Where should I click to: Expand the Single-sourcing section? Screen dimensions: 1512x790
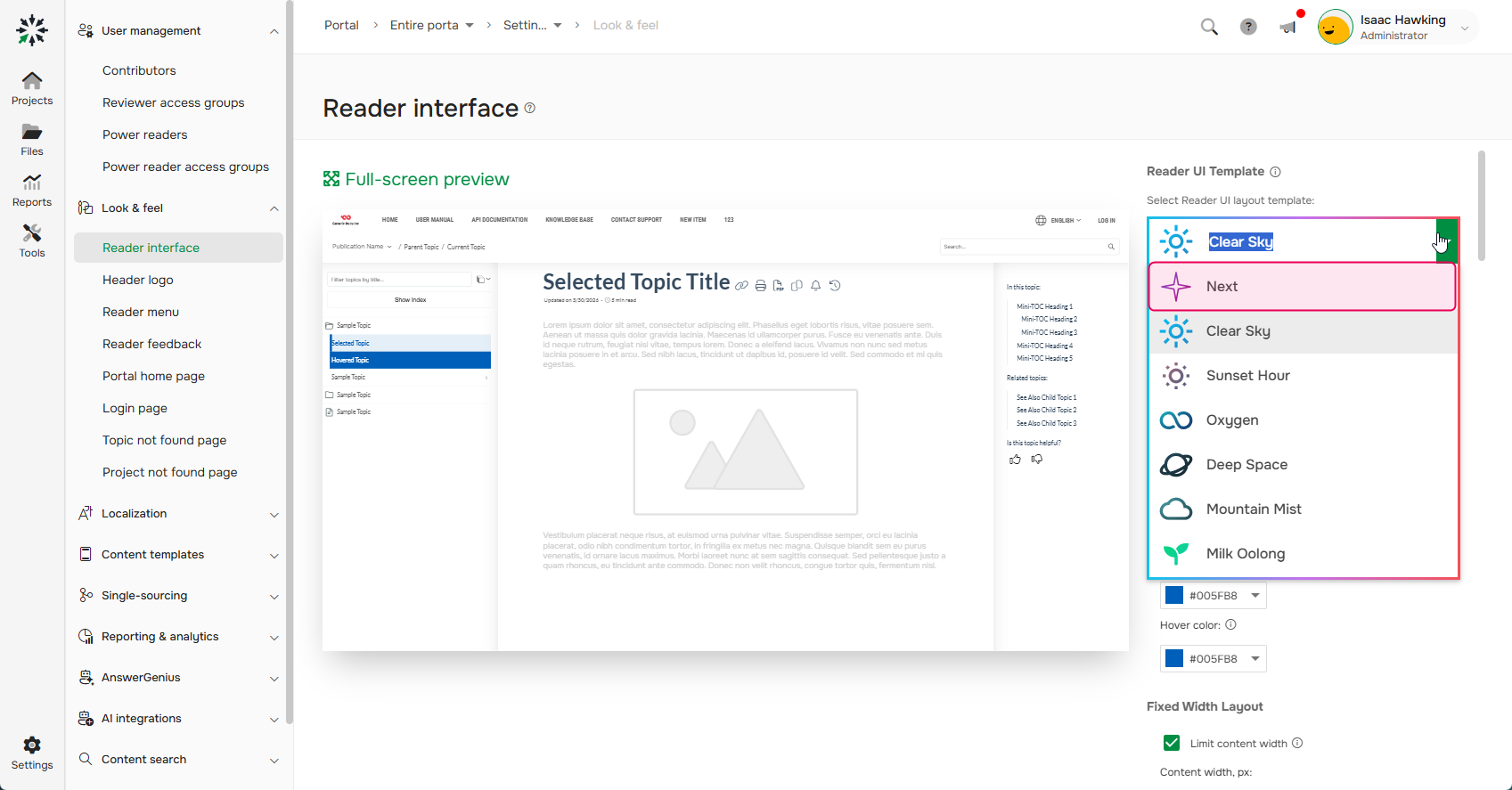(x=274, y=597)
